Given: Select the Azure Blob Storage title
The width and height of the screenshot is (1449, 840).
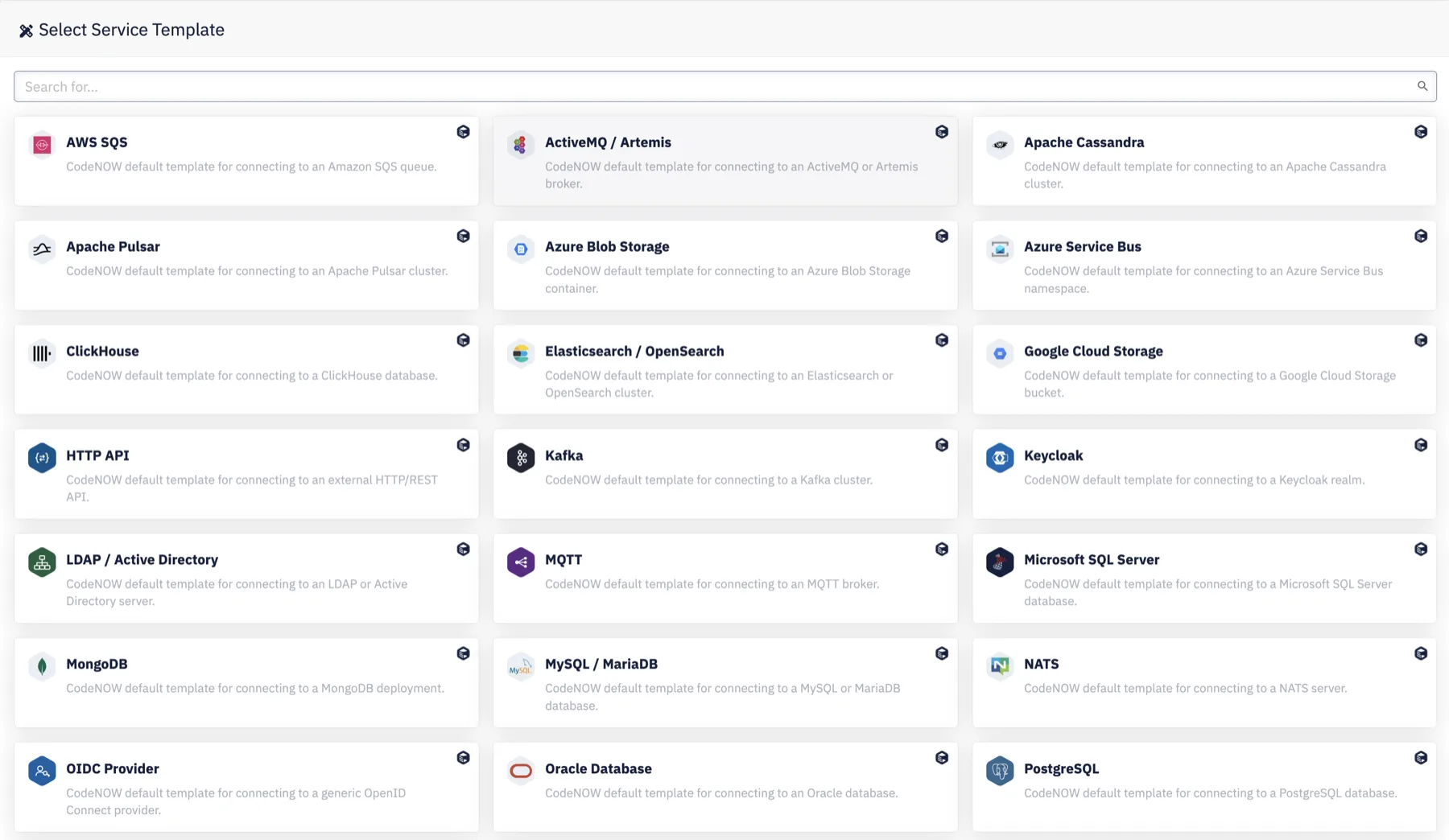Looking at the screenshot, I should [x=607, y=247].
